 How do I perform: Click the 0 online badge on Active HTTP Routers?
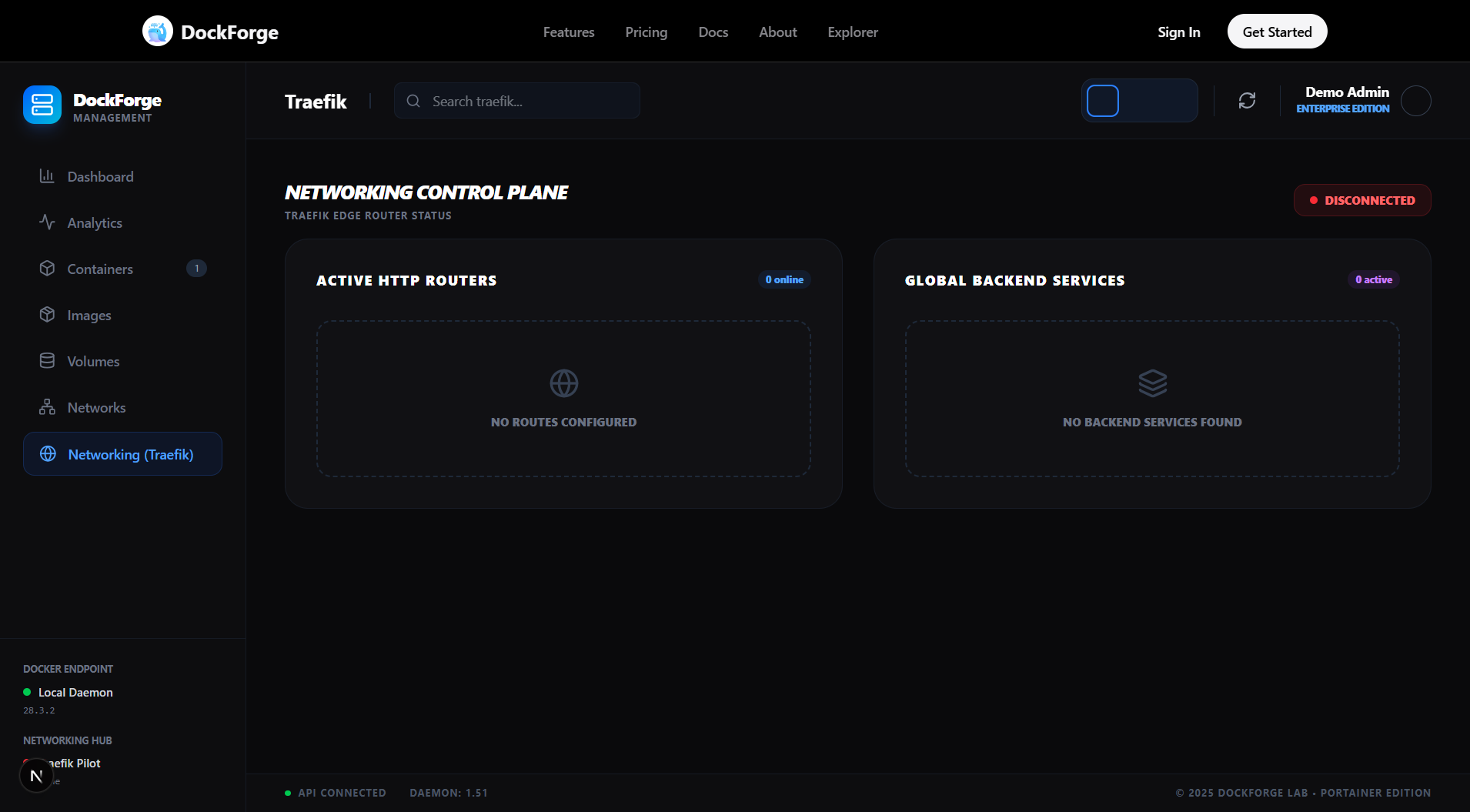click(x=784, y=279)
